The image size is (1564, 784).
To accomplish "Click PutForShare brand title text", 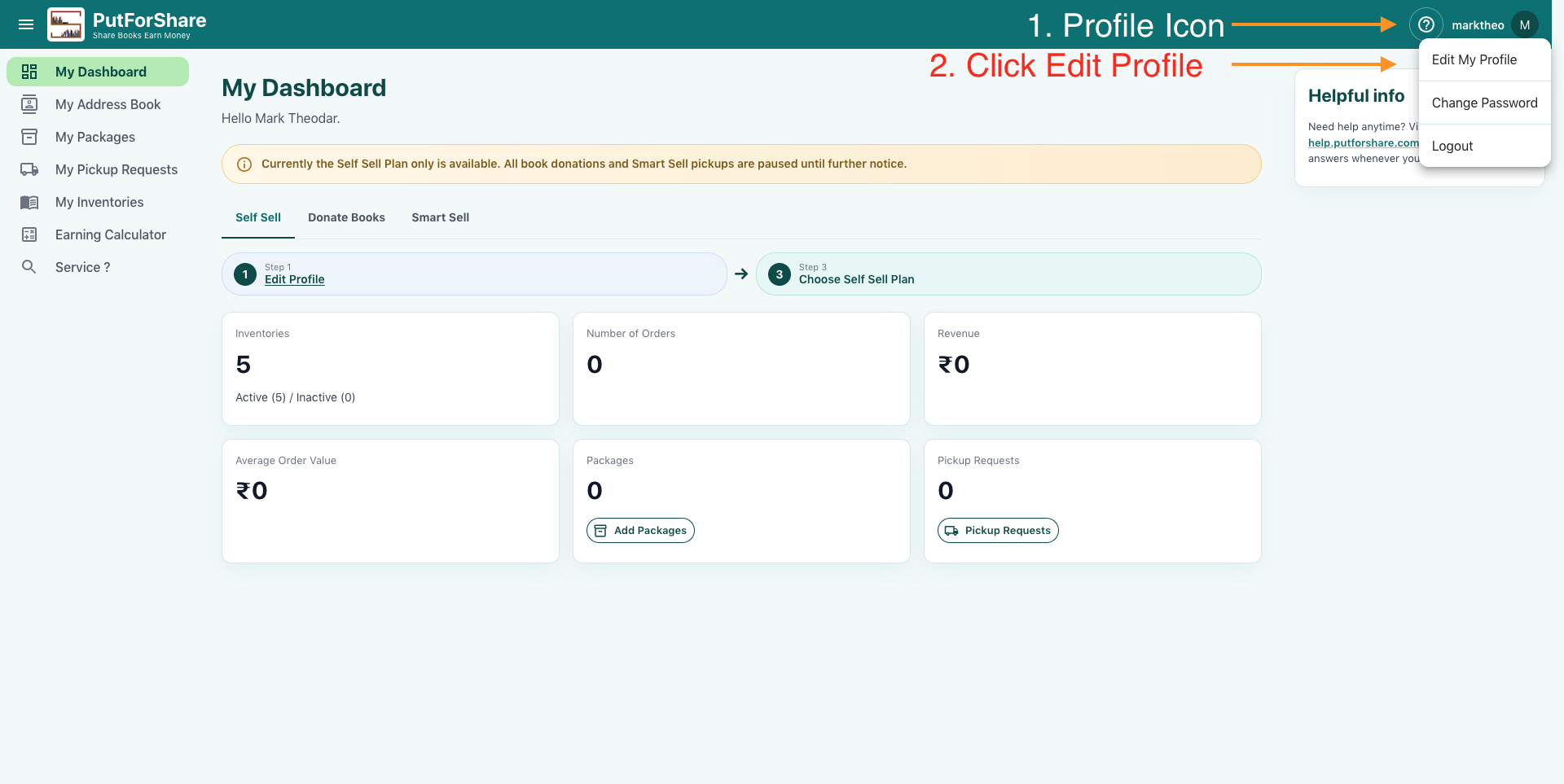I will pyautogui.click(x=149, y=20).
